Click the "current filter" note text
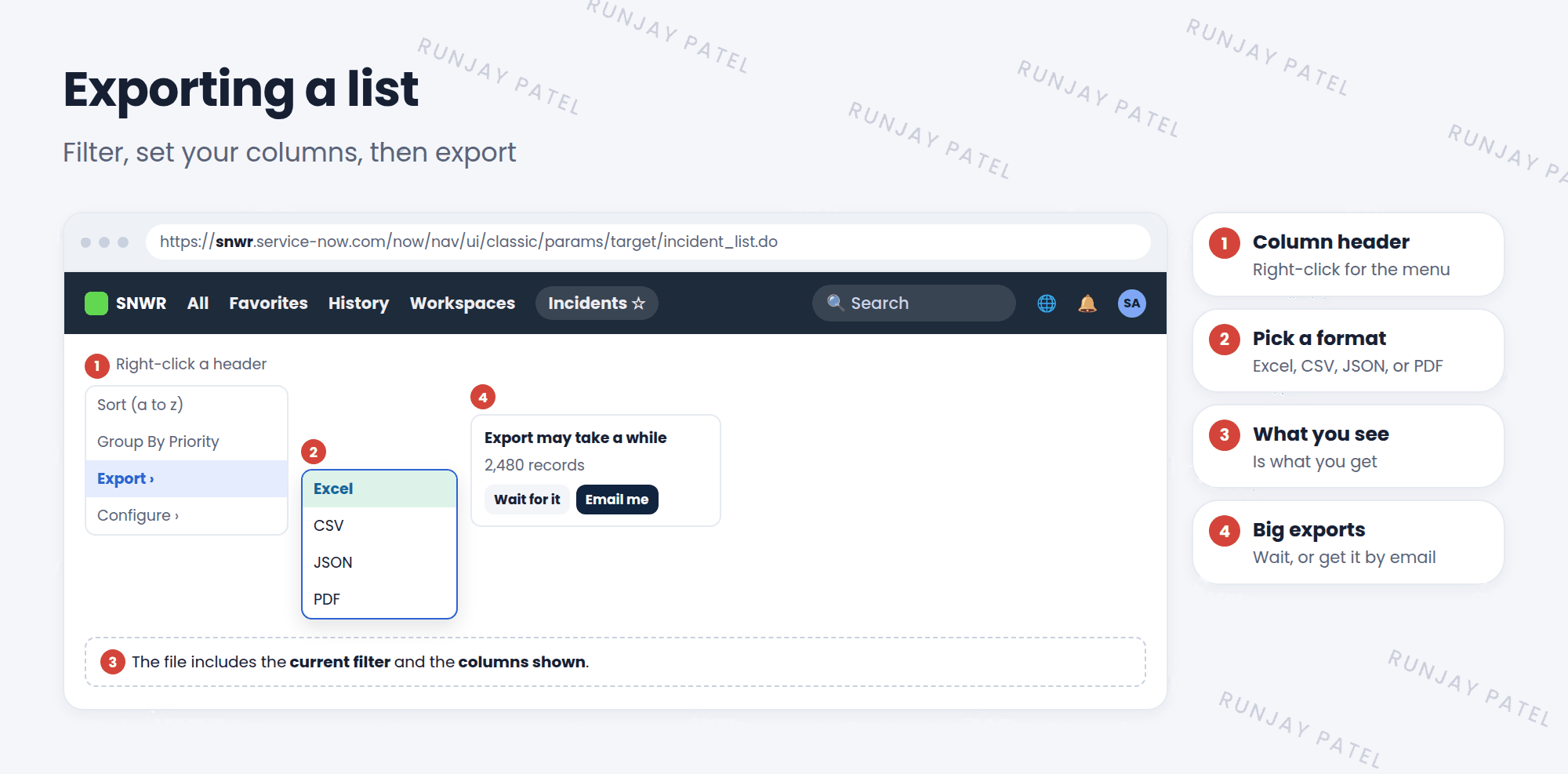This screenshot has width=1568, height=774. click(x=340, y=662)
